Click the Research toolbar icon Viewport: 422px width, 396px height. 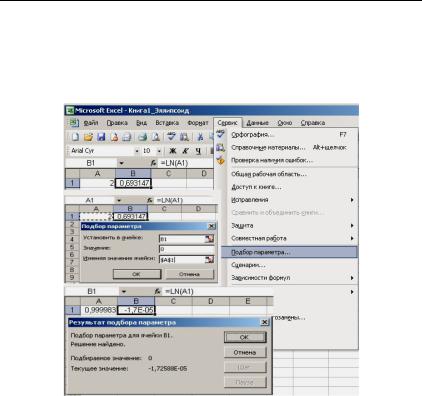[x=184, y=137]
